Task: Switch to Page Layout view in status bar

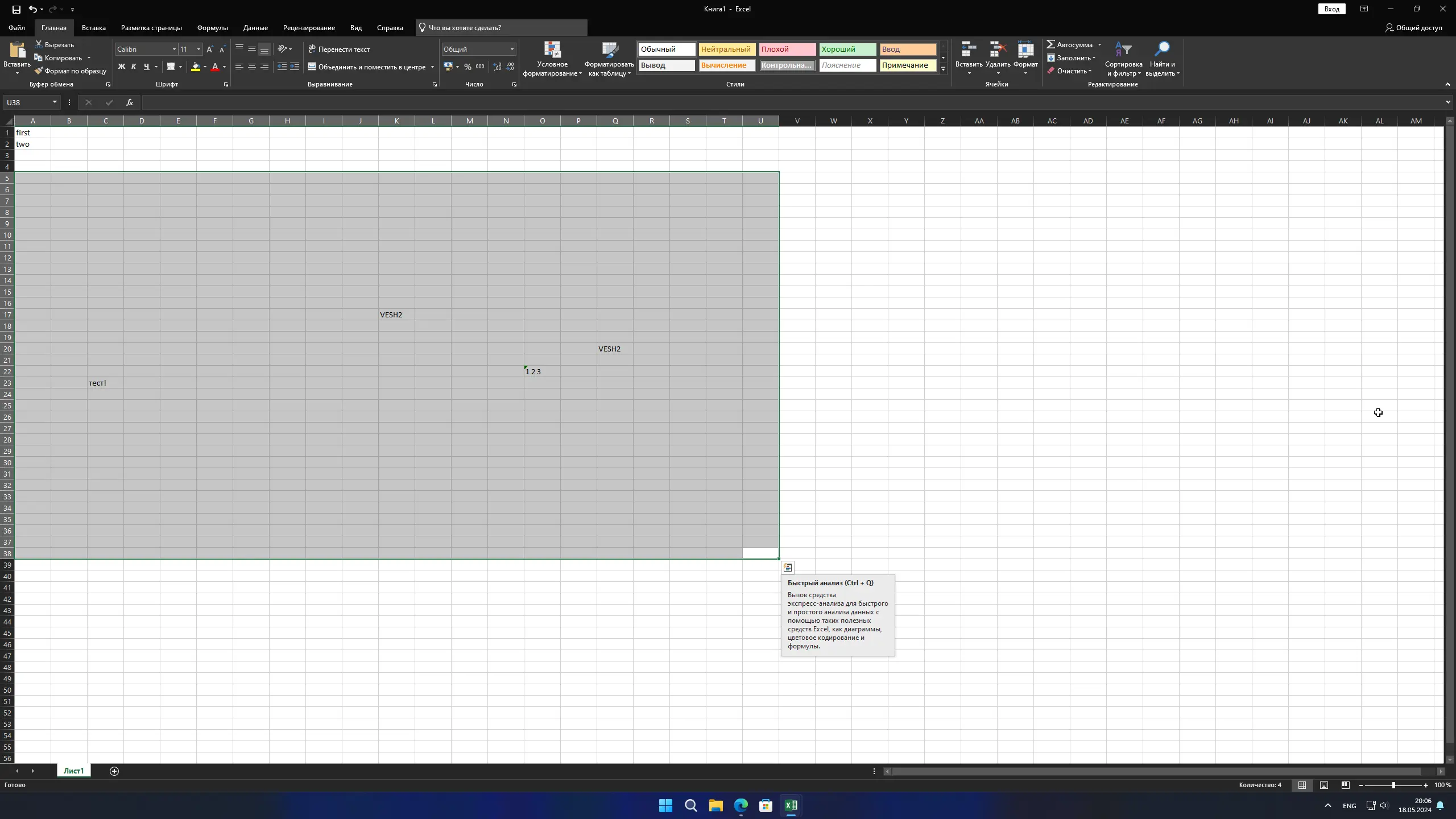Action: click(x=1323, y=785)
